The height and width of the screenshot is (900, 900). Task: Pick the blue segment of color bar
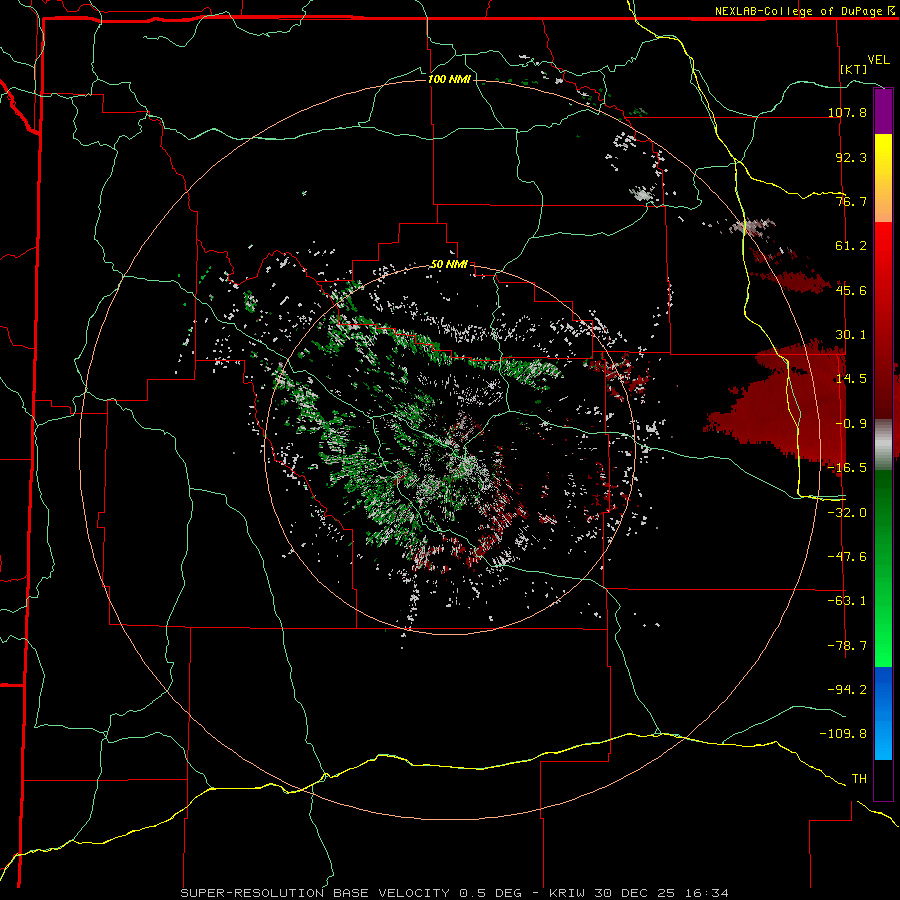pos(883,713)
